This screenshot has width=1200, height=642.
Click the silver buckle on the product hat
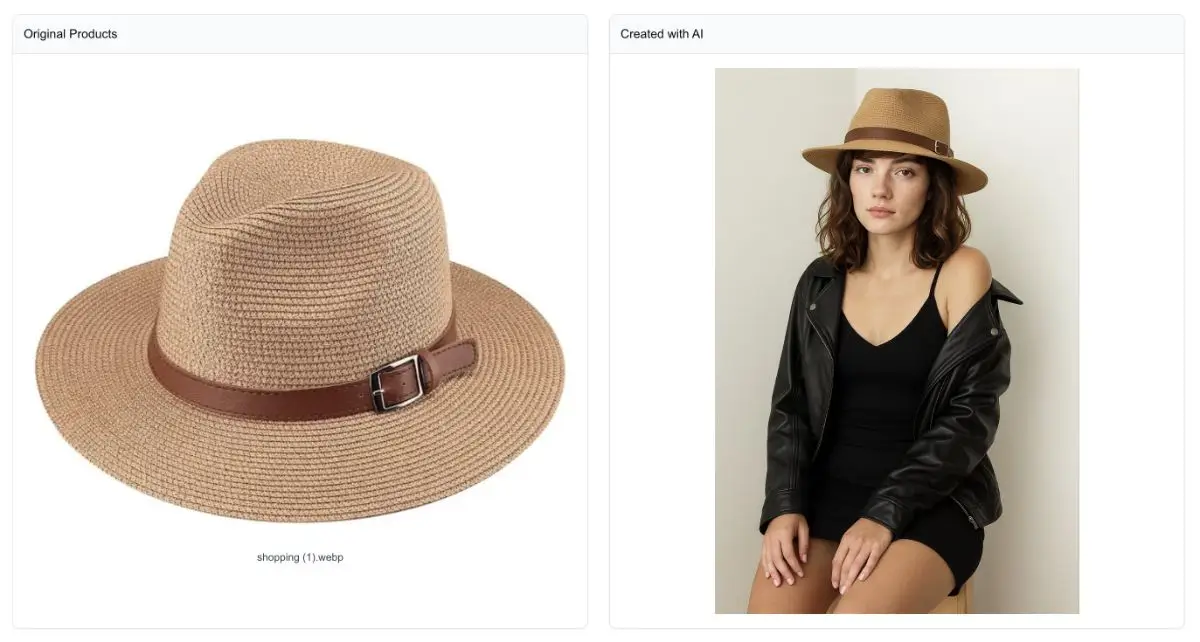397,383
